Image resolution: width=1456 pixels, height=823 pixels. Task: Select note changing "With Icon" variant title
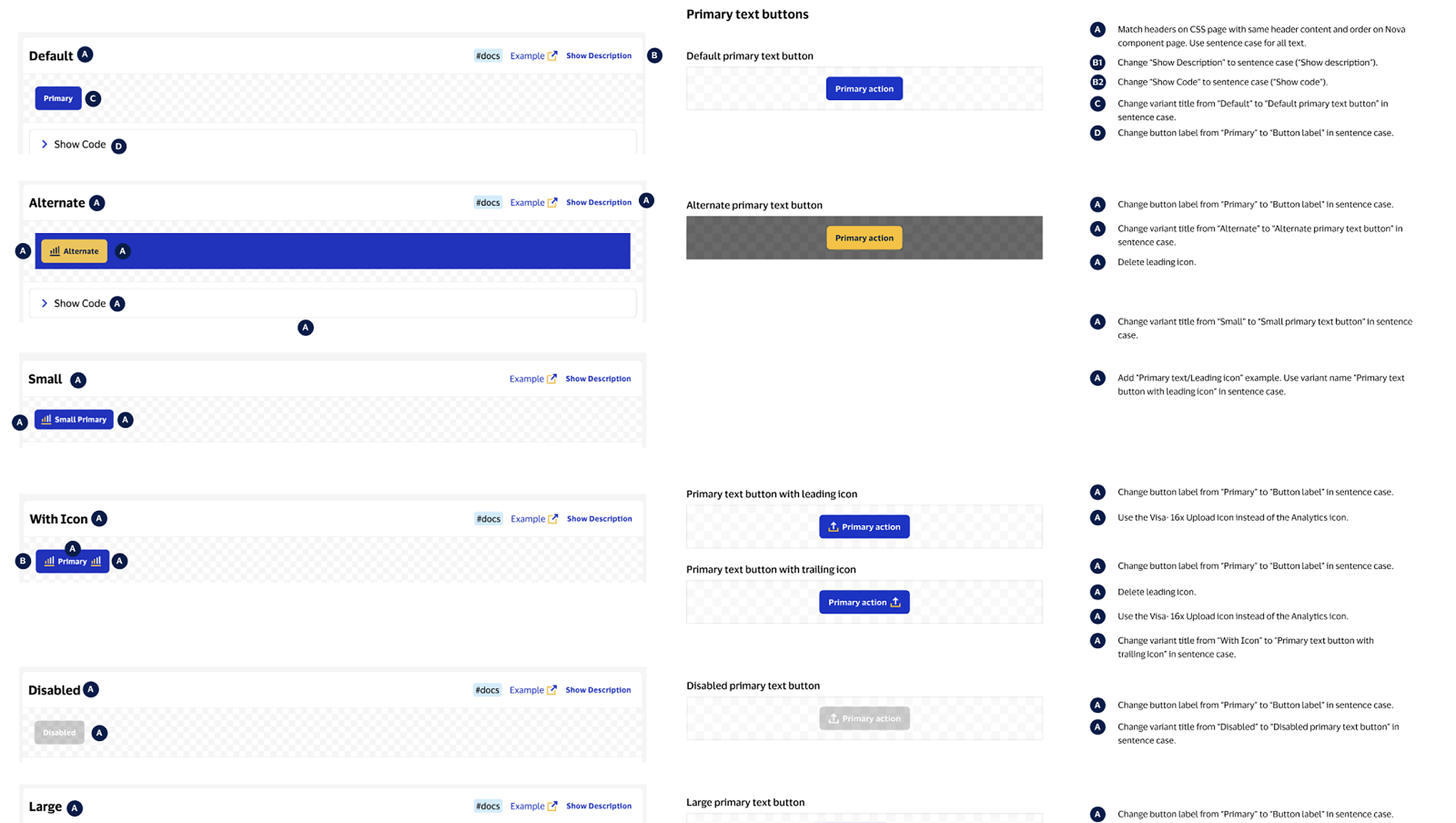pos(1245,648)
